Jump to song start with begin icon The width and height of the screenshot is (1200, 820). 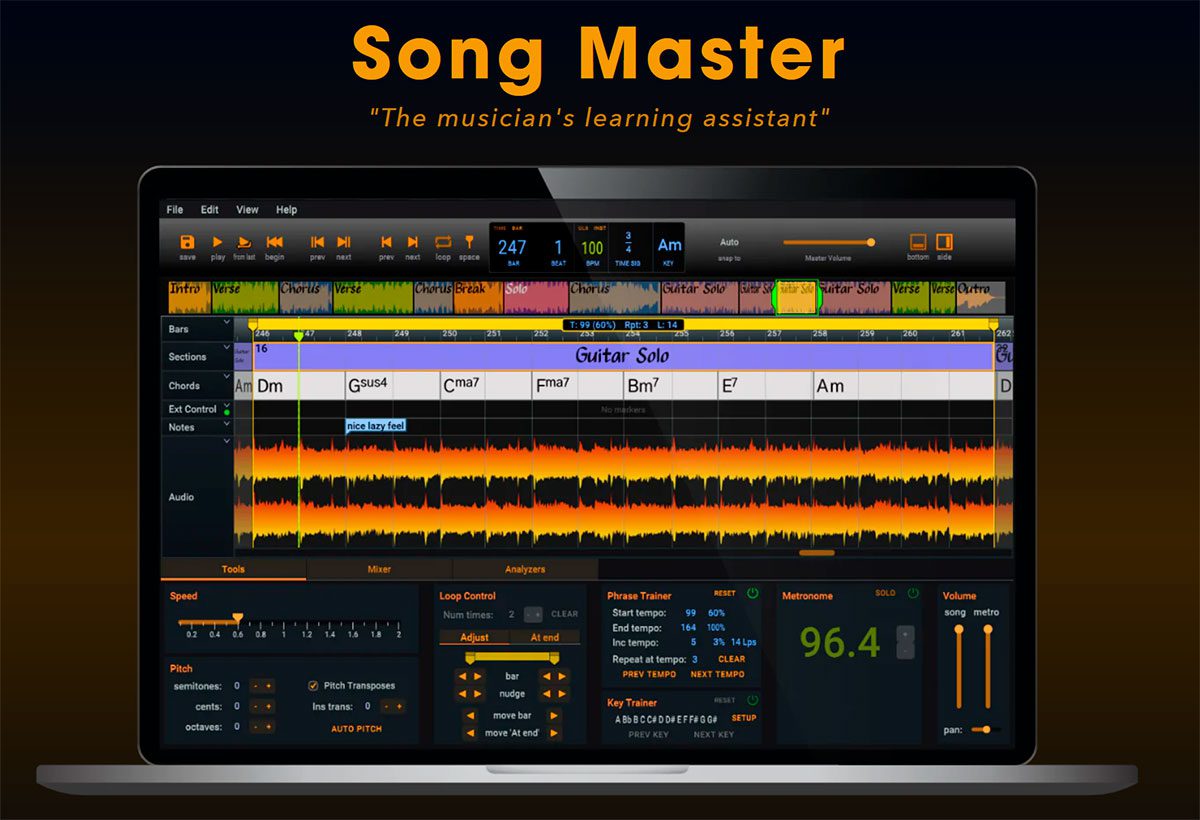[x=274, y=242]
